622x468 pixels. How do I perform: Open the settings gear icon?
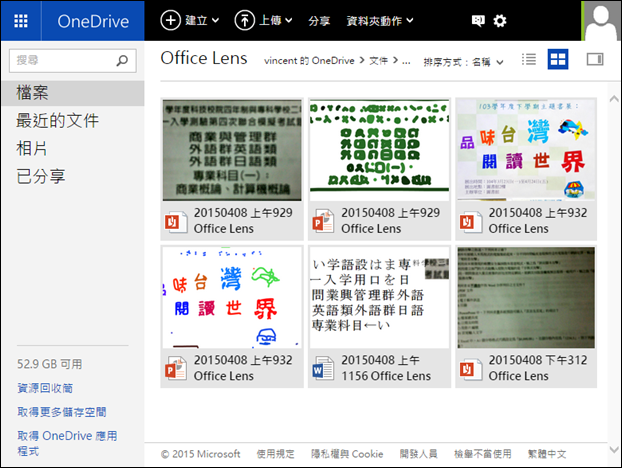500,21
